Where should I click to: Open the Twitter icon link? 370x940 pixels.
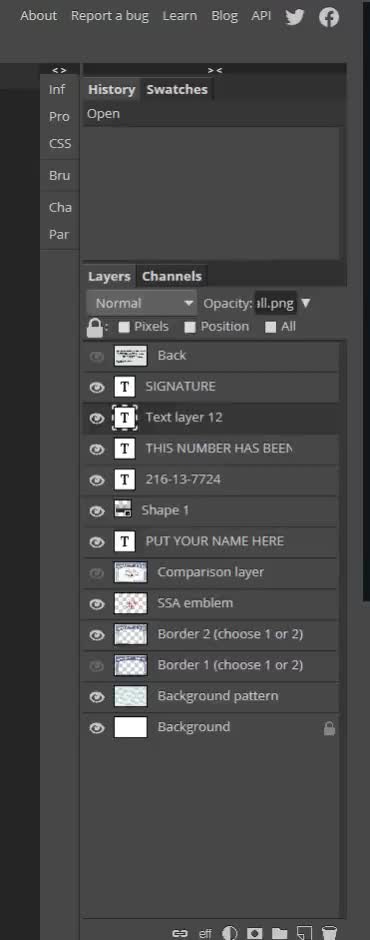[294, 17]
